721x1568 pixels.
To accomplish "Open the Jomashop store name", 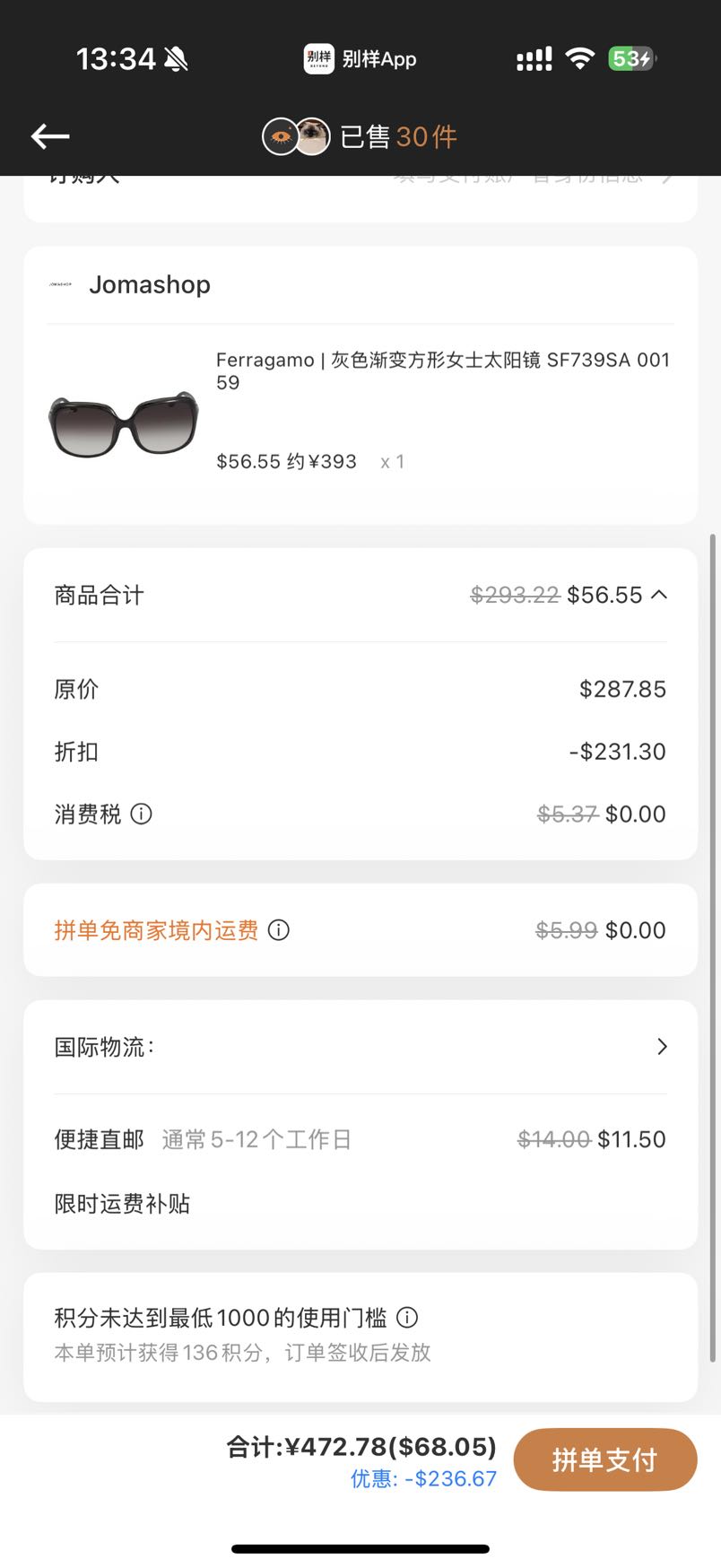I will coord(150,284).
